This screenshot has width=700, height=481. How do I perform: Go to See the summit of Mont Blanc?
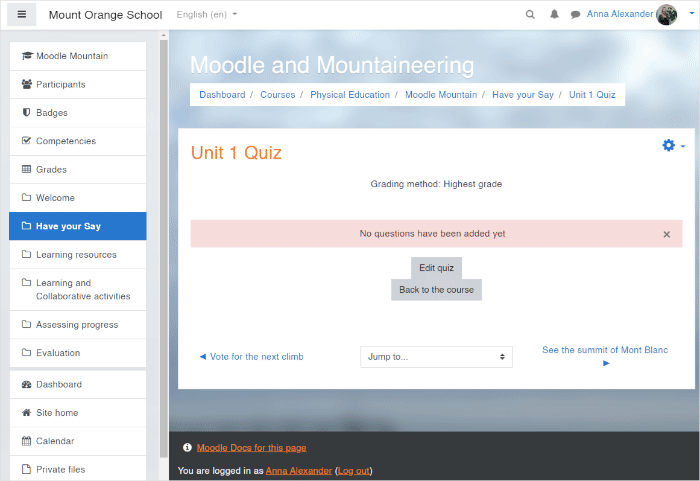pos(605,350)
